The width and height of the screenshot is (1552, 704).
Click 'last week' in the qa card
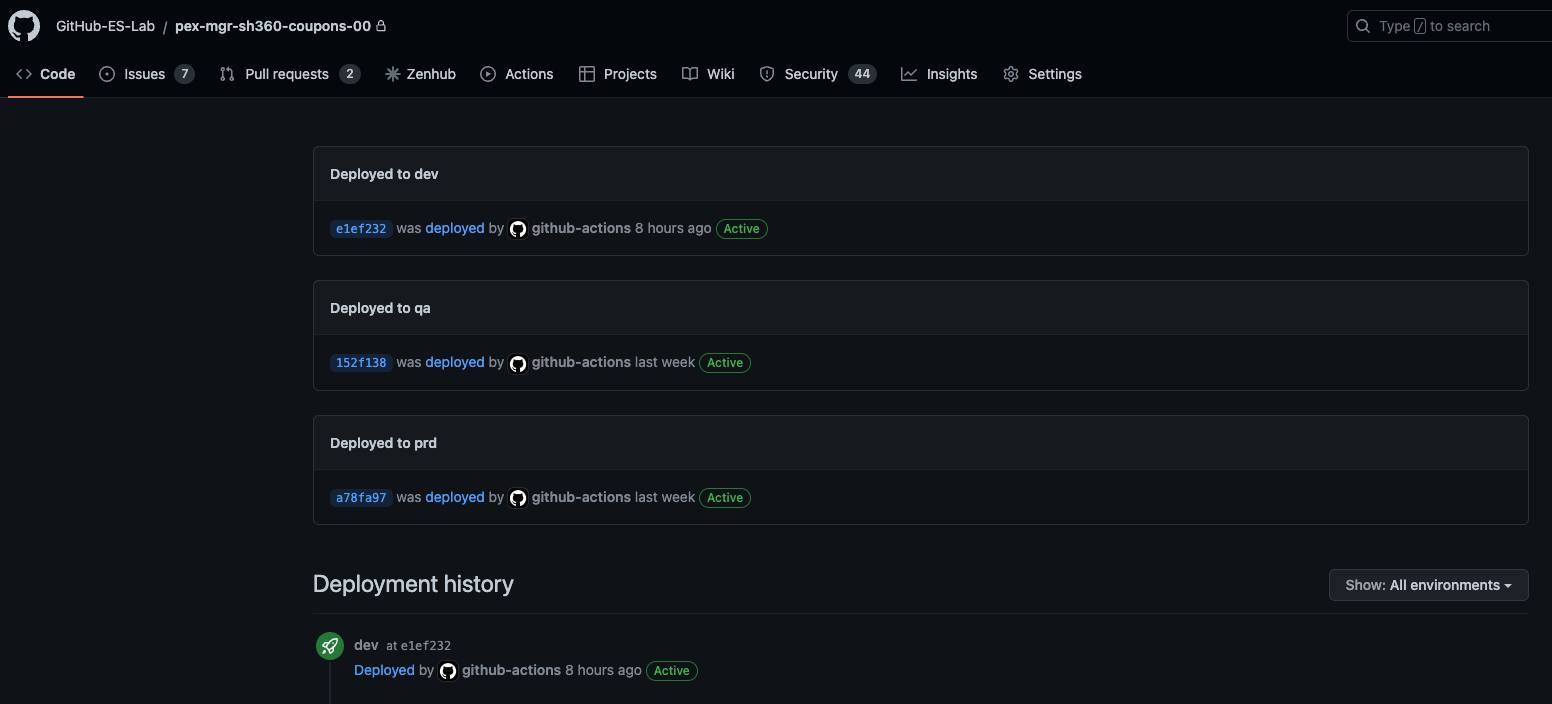pos(665,362)
